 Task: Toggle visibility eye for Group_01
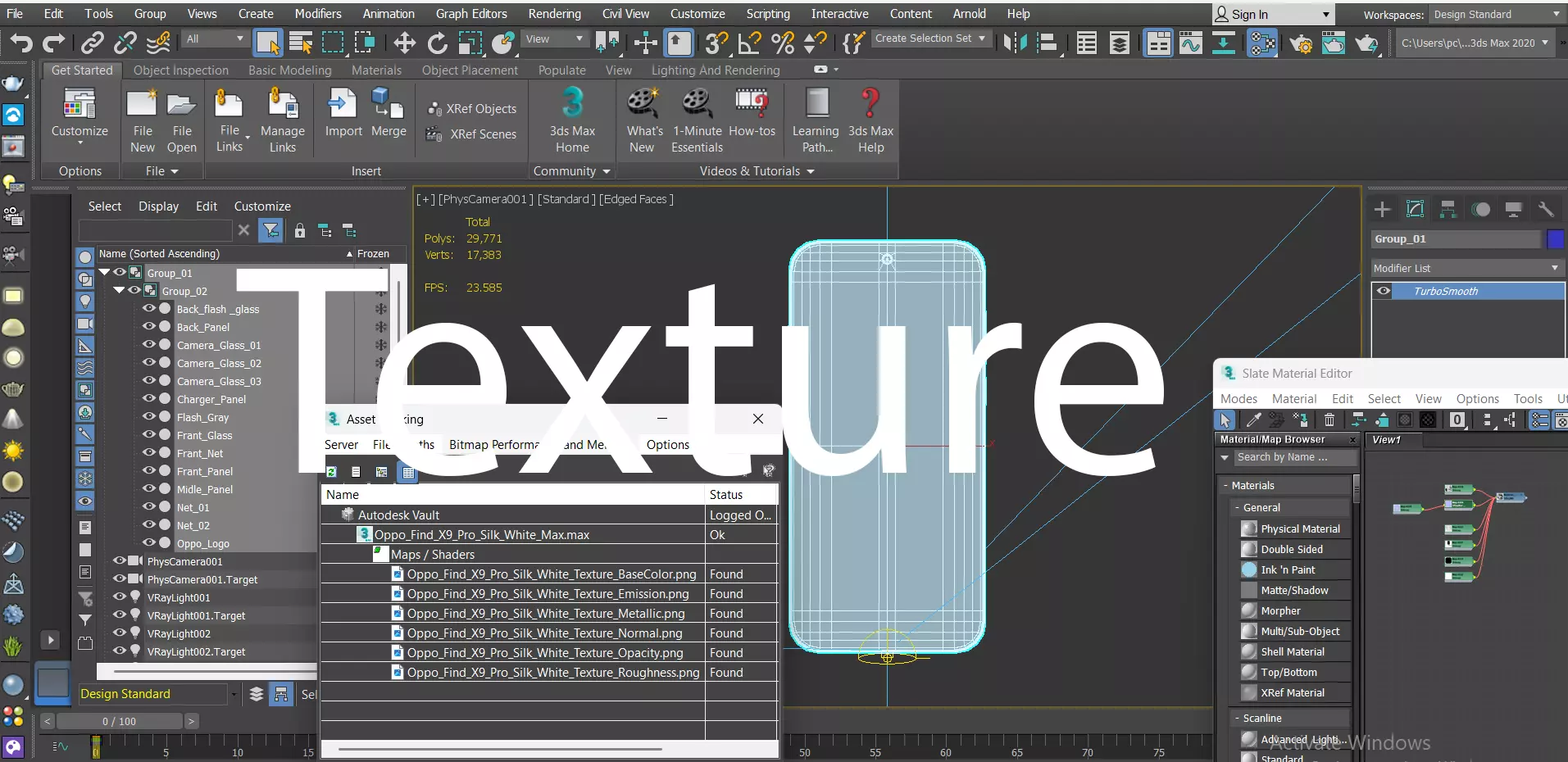coord(120,273)
